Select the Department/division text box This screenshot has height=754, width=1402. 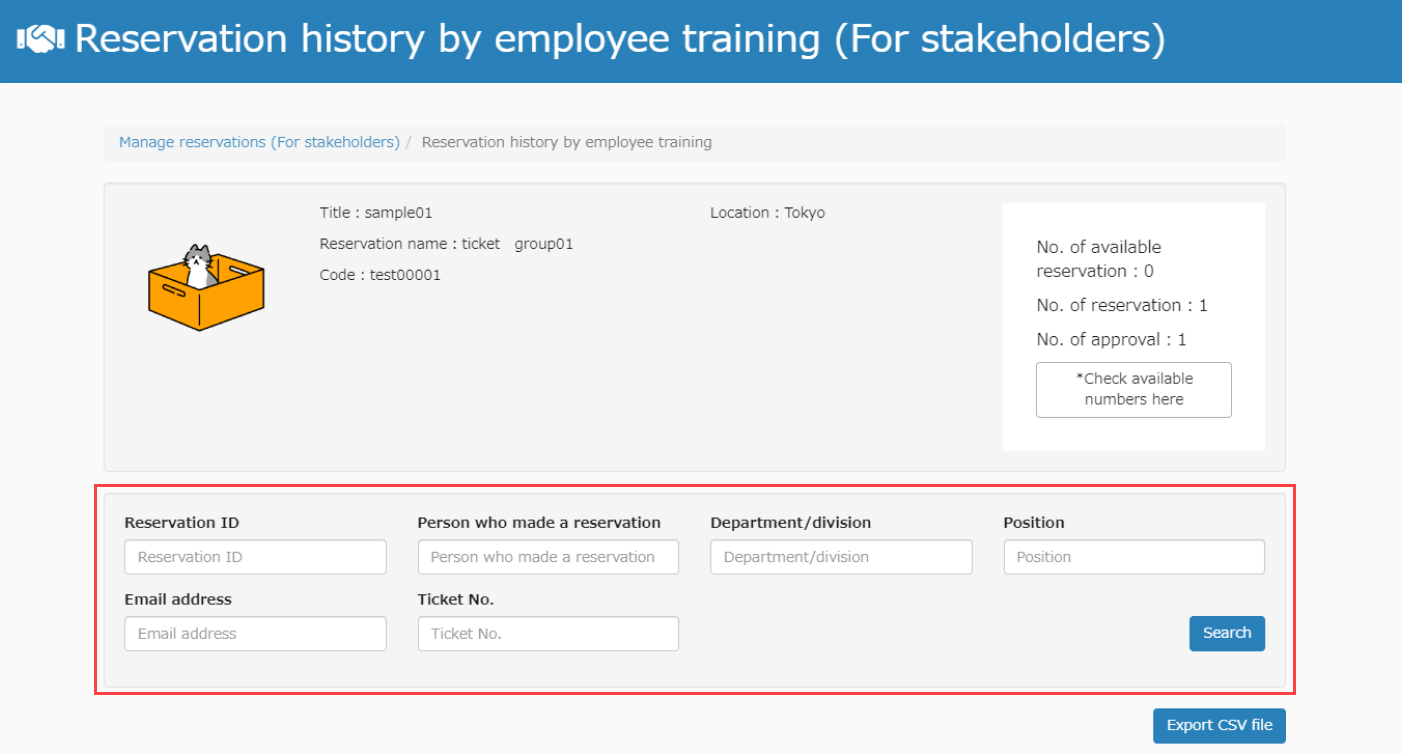[841, 557]
